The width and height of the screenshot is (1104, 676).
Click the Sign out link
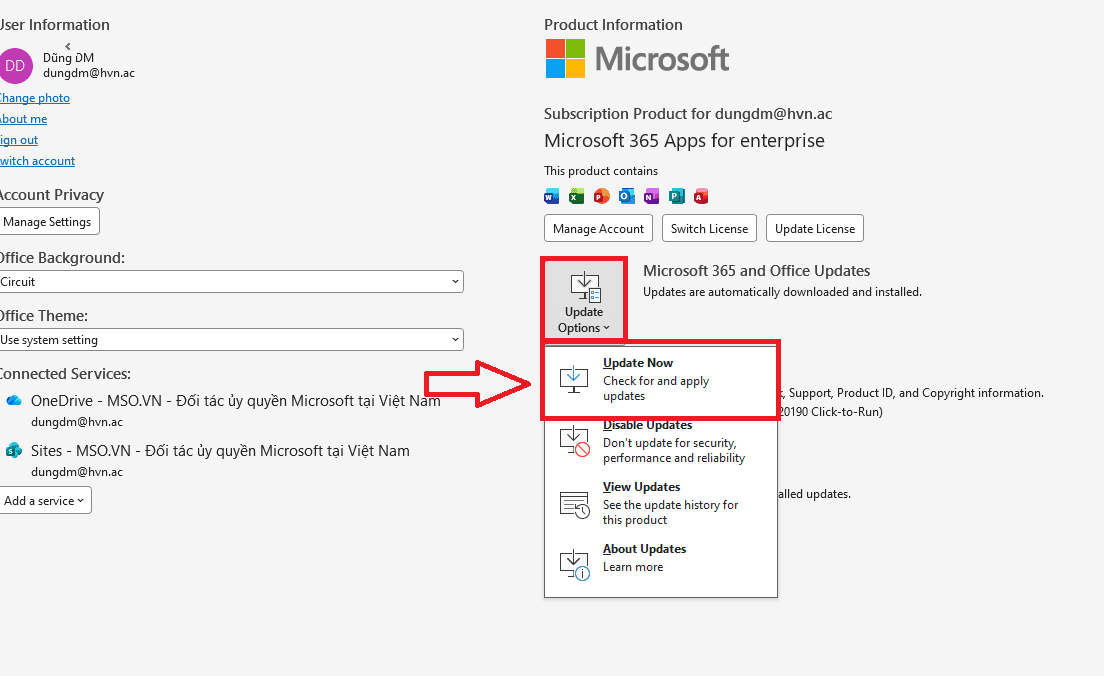click(19, 140)
